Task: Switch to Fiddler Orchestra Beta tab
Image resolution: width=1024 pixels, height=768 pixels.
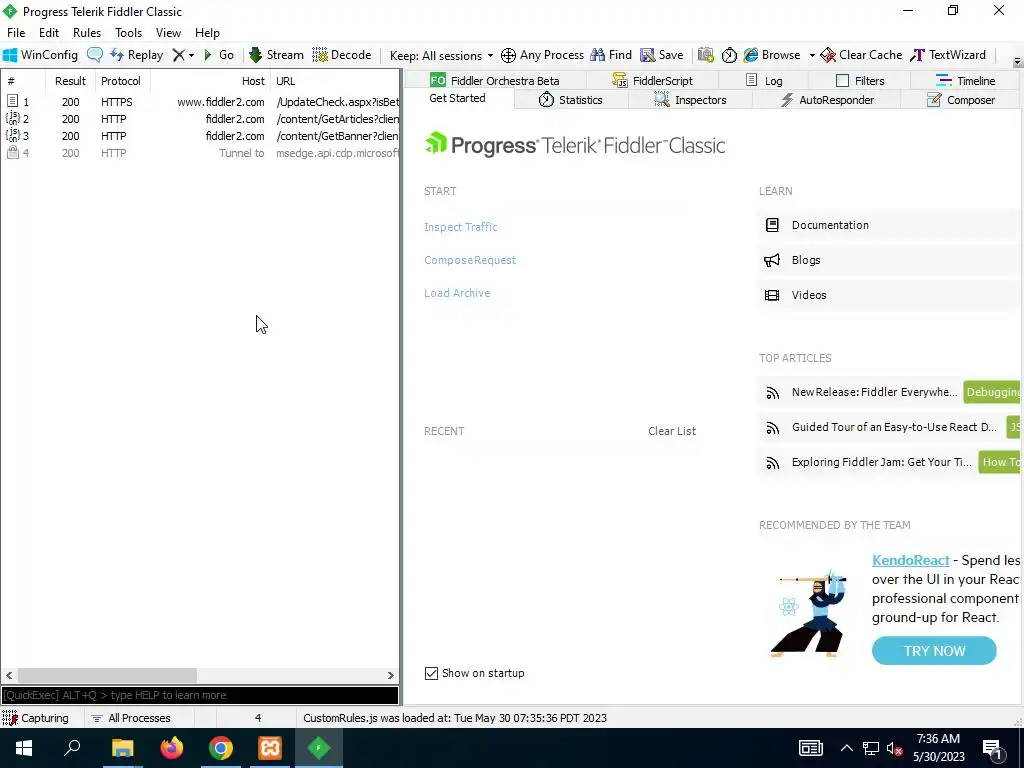Action: coord(494,80)
